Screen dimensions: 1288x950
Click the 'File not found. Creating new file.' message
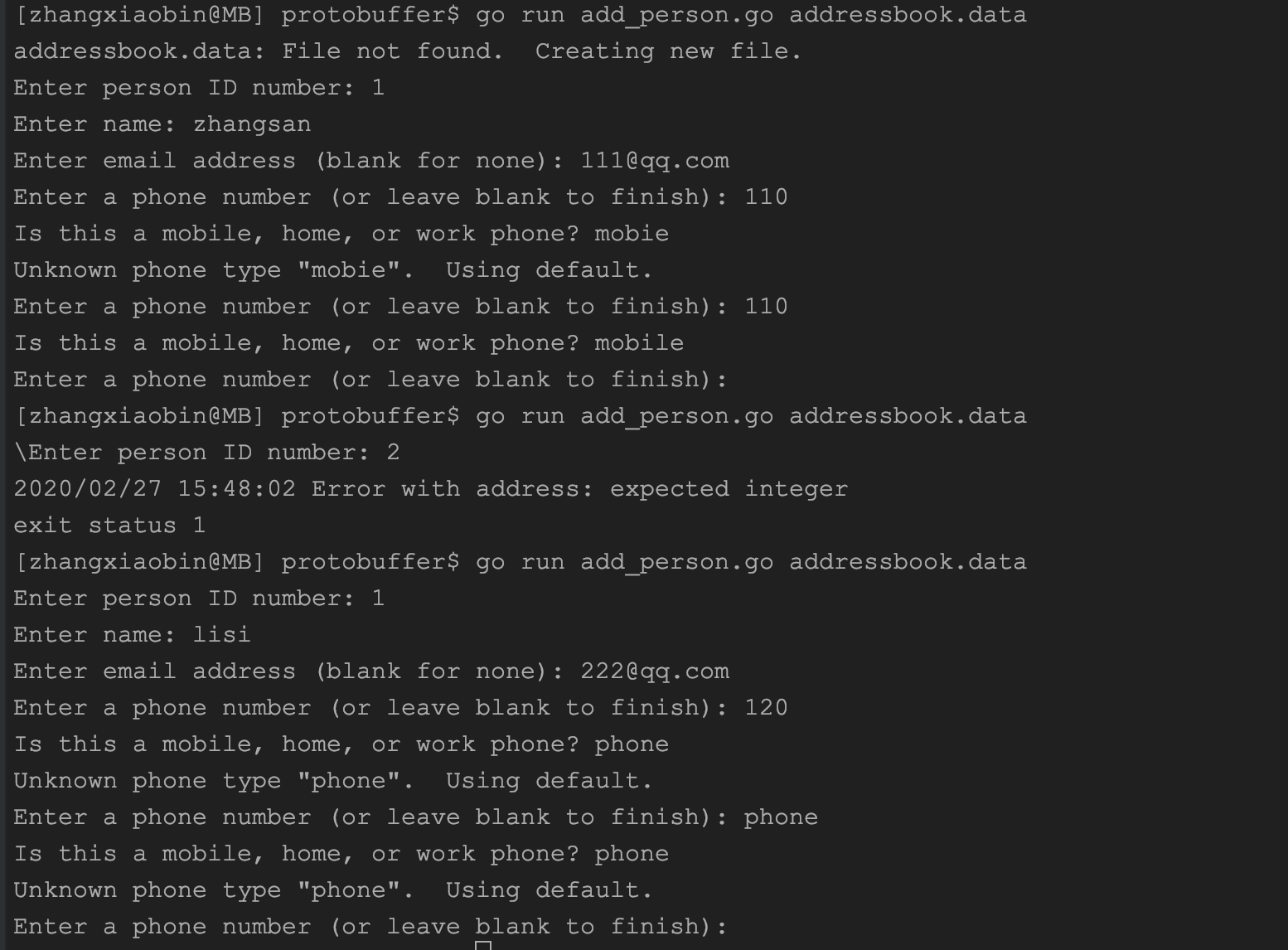point(542,51)
